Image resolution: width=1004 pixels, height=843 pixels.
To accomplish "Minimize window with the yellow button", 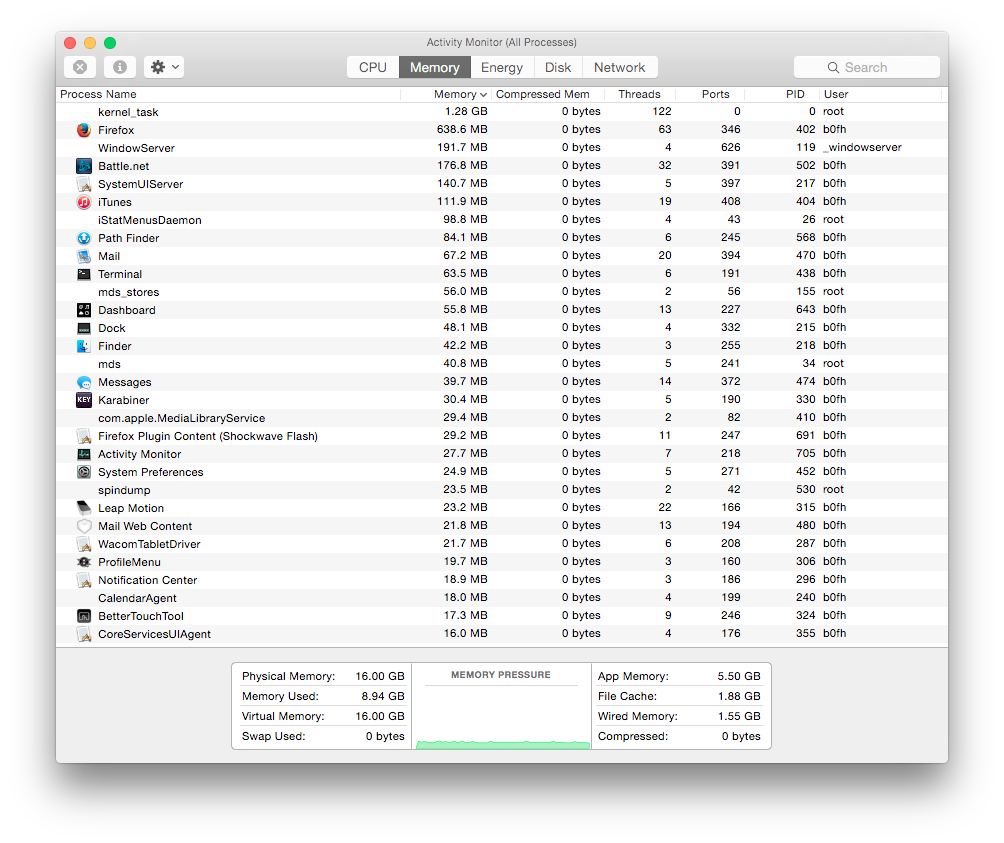I will tap(90, 43).
